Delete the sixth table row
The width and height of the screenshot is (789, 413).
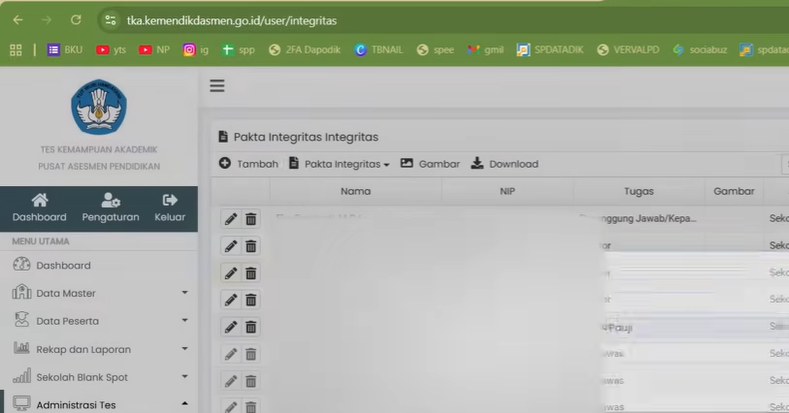[x=251, y=354]
